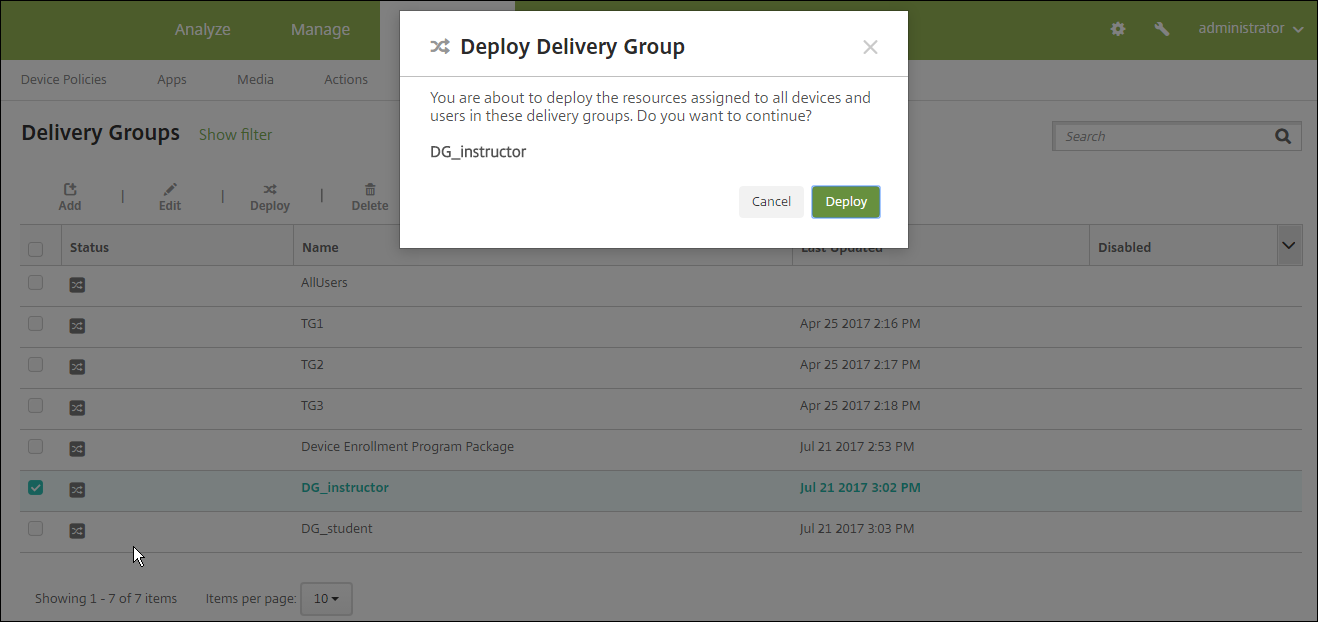Click the settings gear icon
1318x622 pixels.
pyautogui.click(x=1118, y=29)
